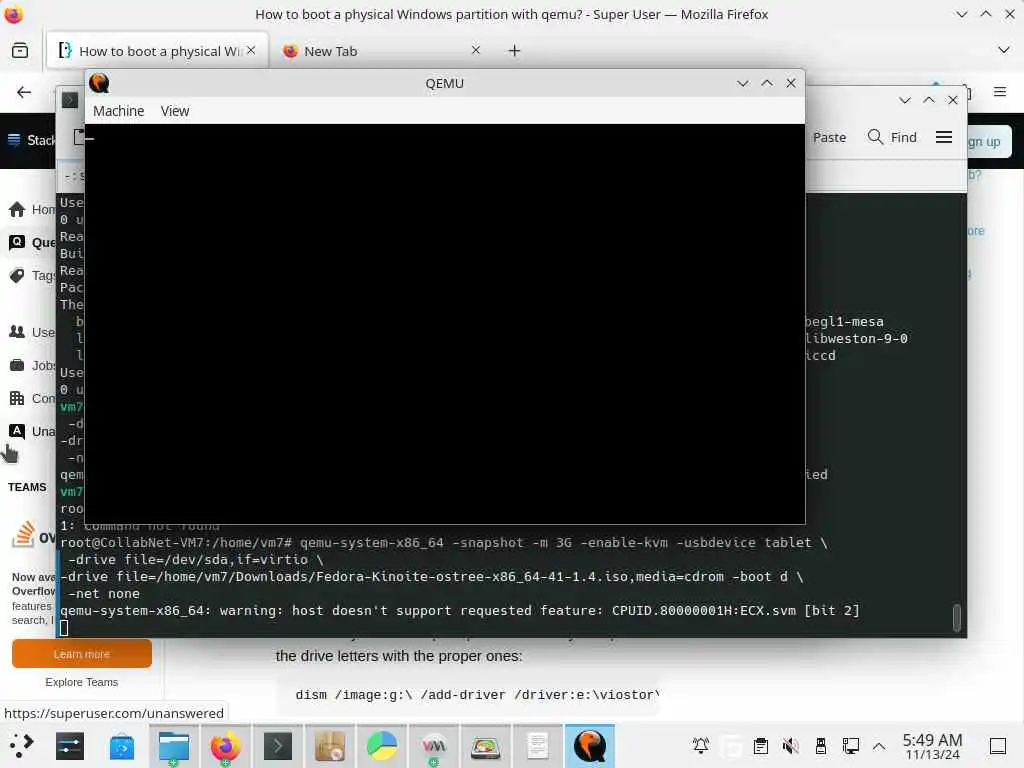This screenshot has width=1024, height=768.
Task: Open the text document taskbar icon
Action: [x=537, y=746]
